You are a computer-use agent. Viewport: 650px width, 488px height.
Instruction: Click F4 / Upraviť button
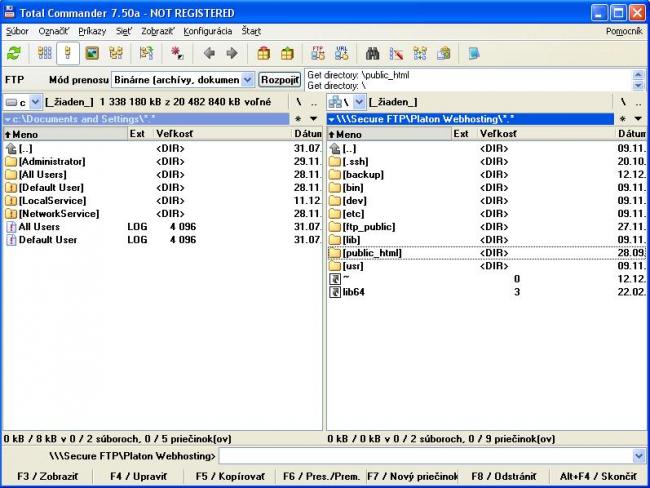(138, 476)
